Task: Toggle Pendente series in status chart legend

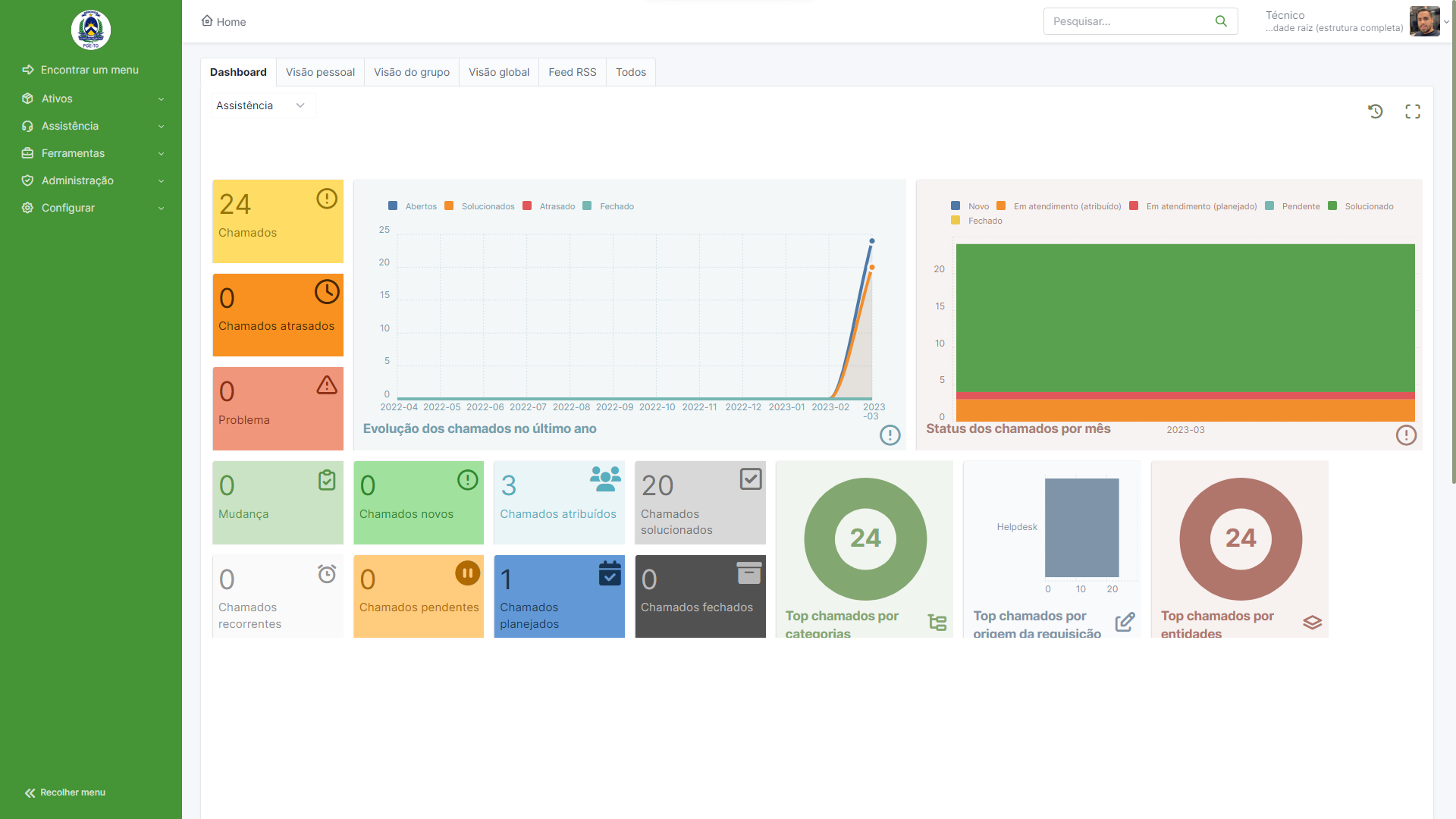Action: pyautogui.click(x=1293, y=206)
